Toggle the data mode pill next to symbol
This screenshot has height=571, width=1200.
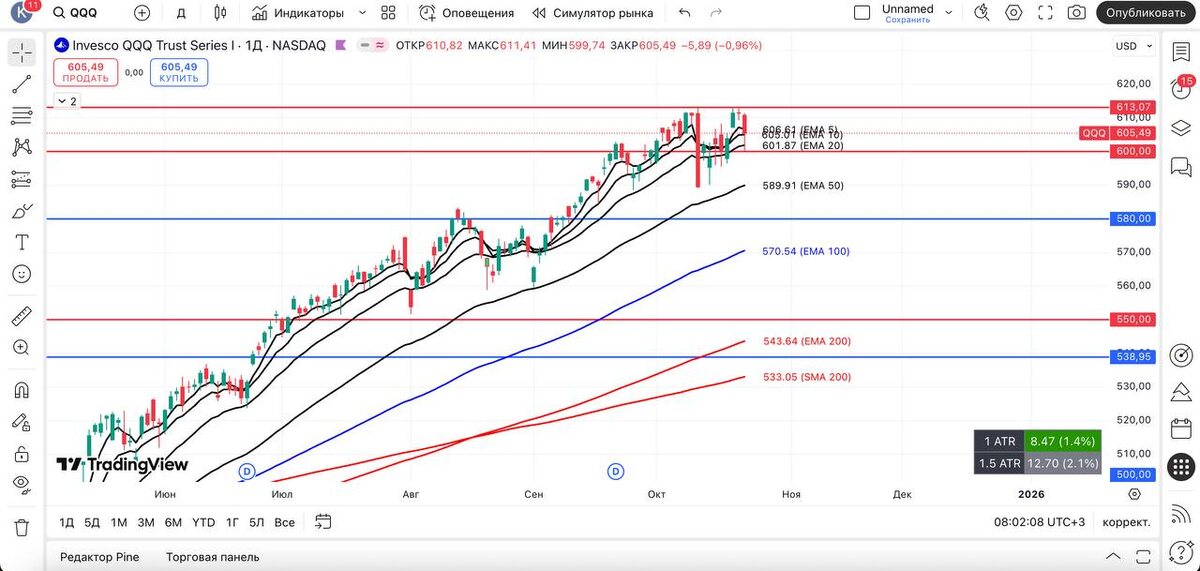(374, 46)
